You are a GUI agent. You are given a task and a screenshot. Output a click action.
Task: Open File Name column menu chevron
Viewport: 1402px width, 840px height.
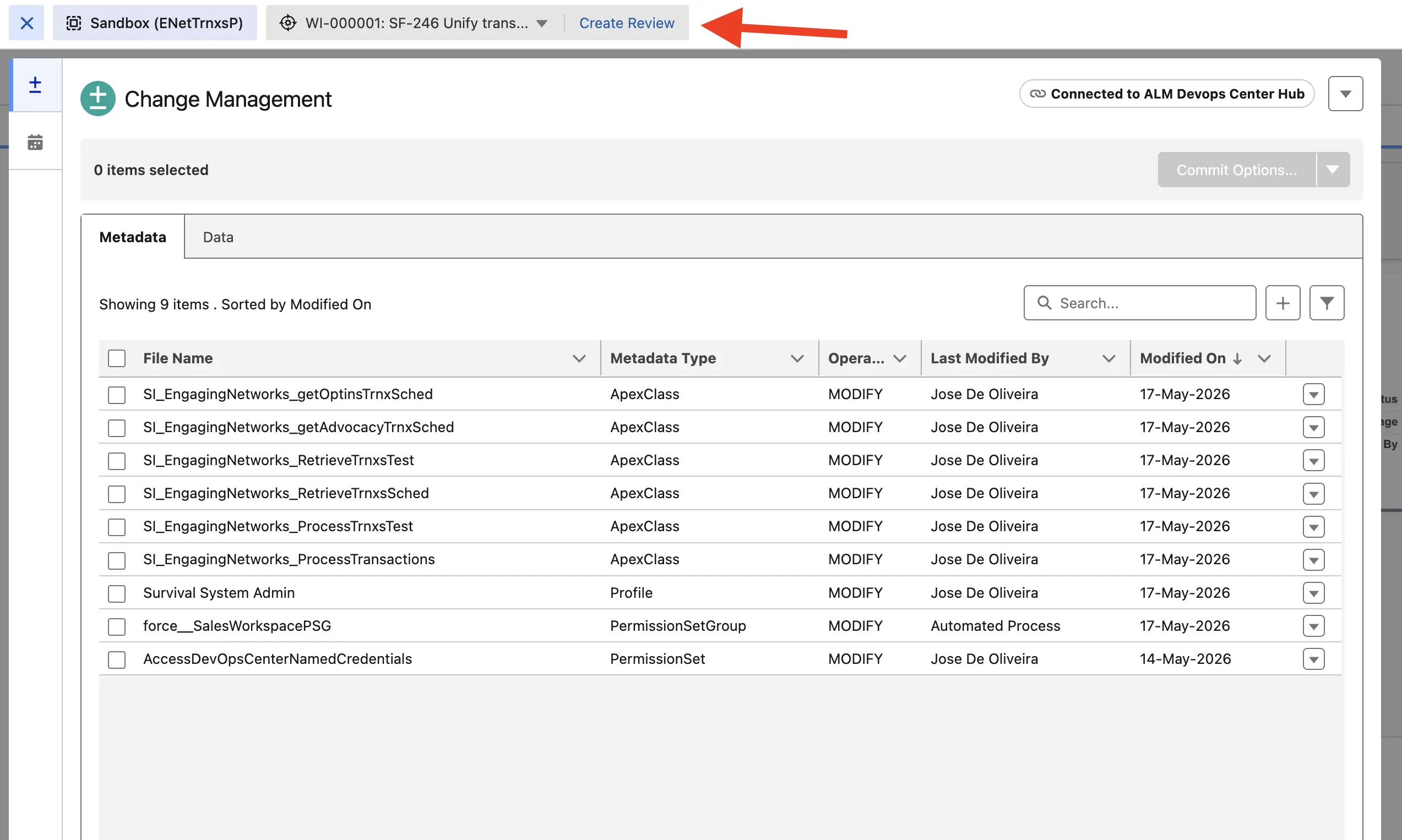[579, 358]
